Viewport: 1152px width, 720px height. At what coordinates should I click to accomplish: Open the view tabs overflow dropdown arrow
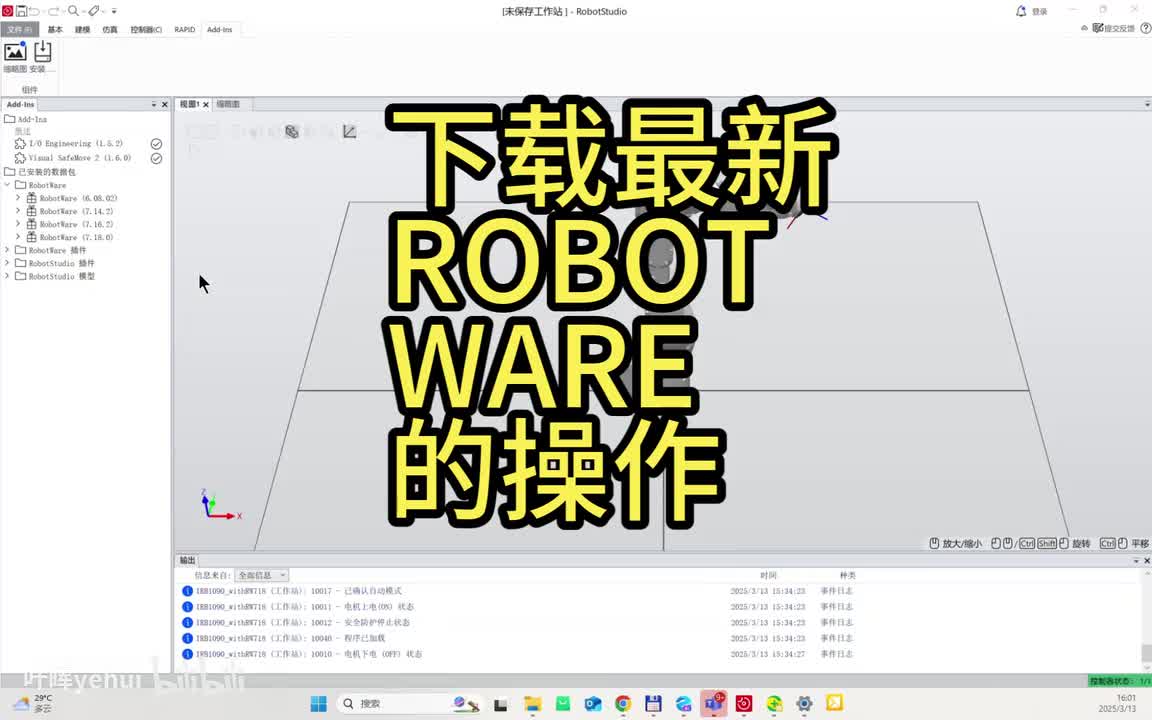[1147, 104]
